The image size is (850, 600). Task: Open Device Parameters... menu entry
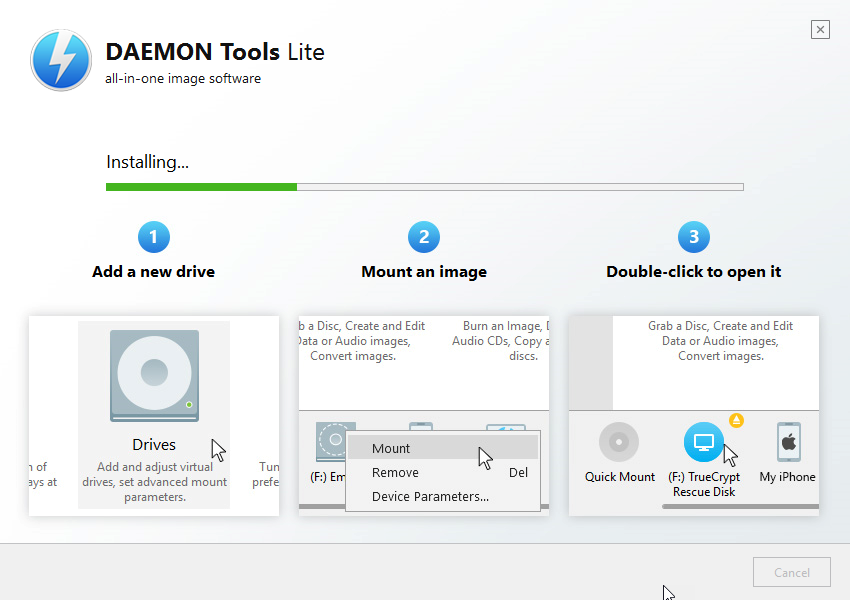pyautogui.click(x=443, y=496)
